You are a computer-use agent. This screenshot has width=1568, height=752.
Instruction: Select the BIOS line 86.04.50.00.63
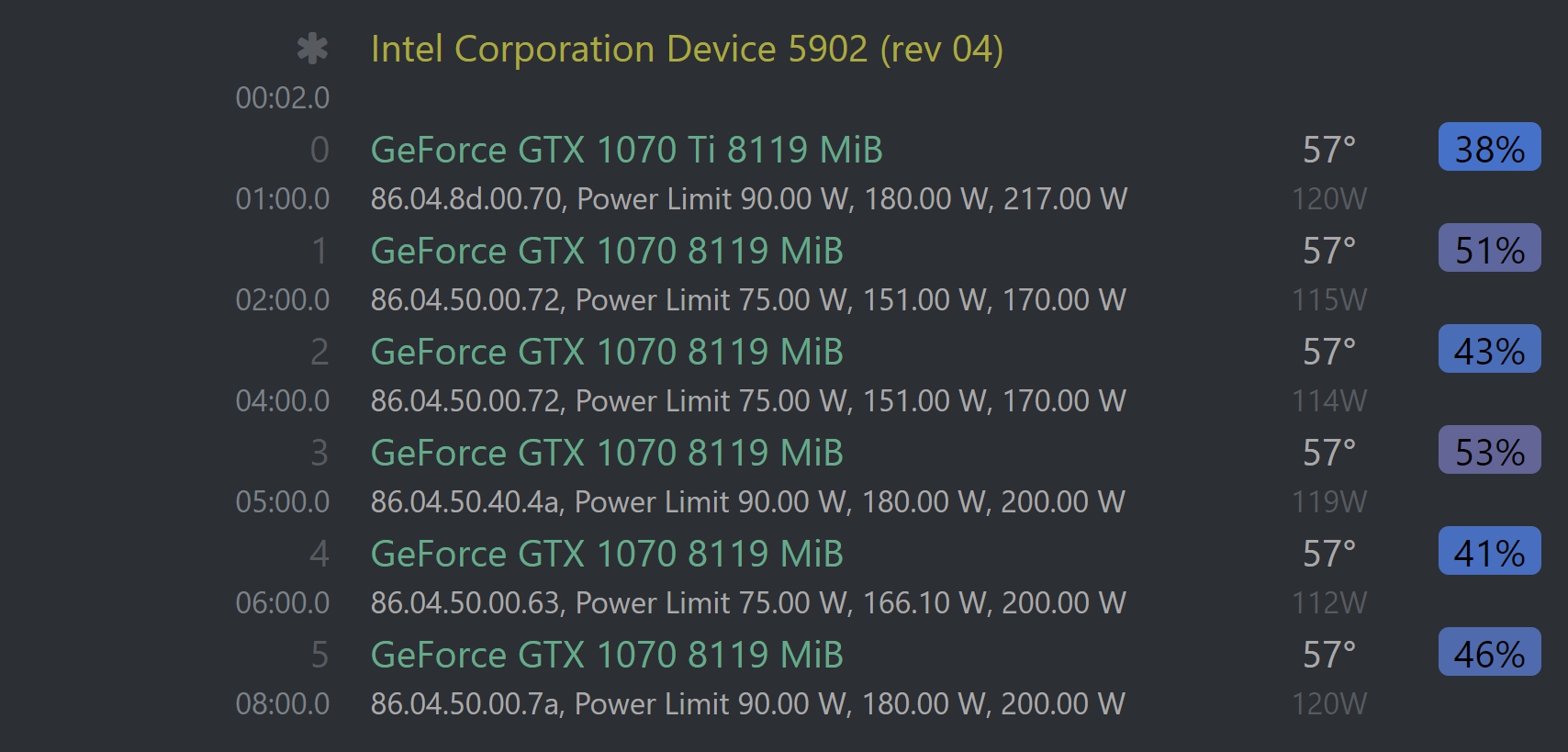(x=748, y=603)
